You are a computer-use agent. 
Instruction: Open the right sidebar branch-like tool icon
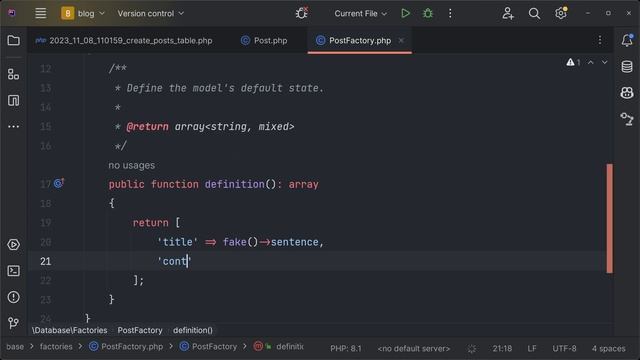click(x=627, y=119)
